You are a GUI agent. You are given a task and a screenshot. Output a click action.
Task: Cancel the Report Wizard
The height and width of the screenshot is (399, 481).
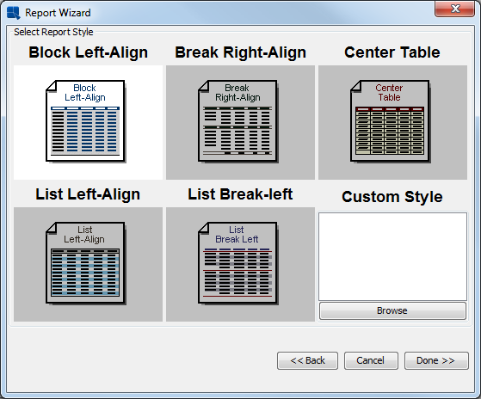[x=371, y=361]
